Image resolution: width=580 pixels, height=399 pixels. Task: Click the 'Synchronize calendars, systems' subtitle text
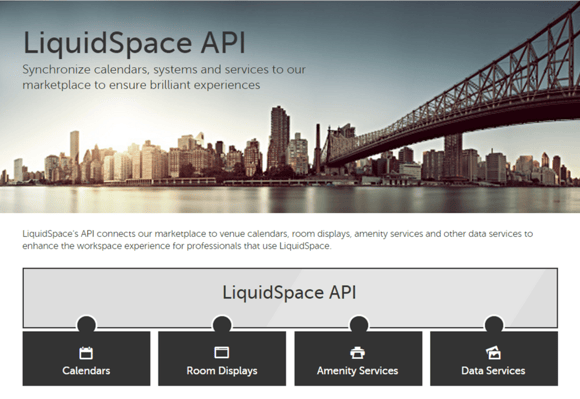164,77
